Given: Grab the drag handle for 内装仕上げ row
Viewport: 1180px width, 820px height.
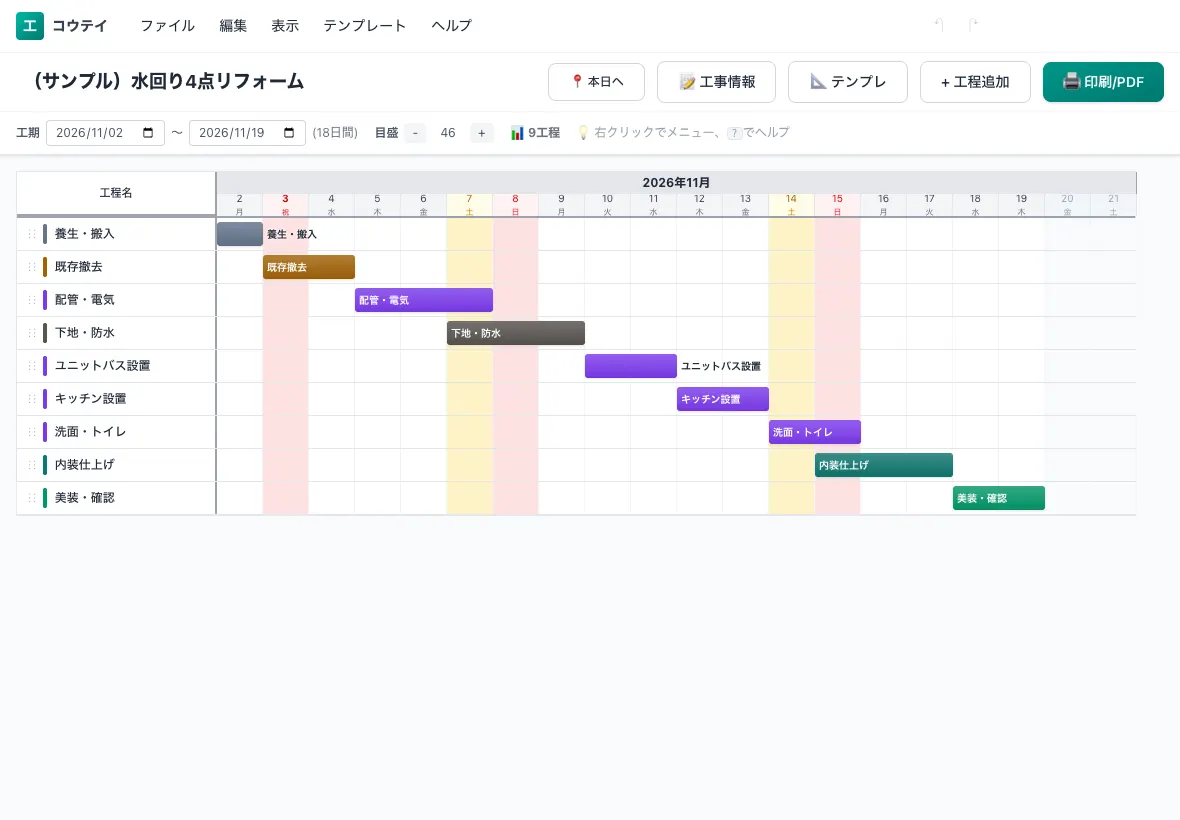Looking at the screenshot, I should (x=32, y=466).
